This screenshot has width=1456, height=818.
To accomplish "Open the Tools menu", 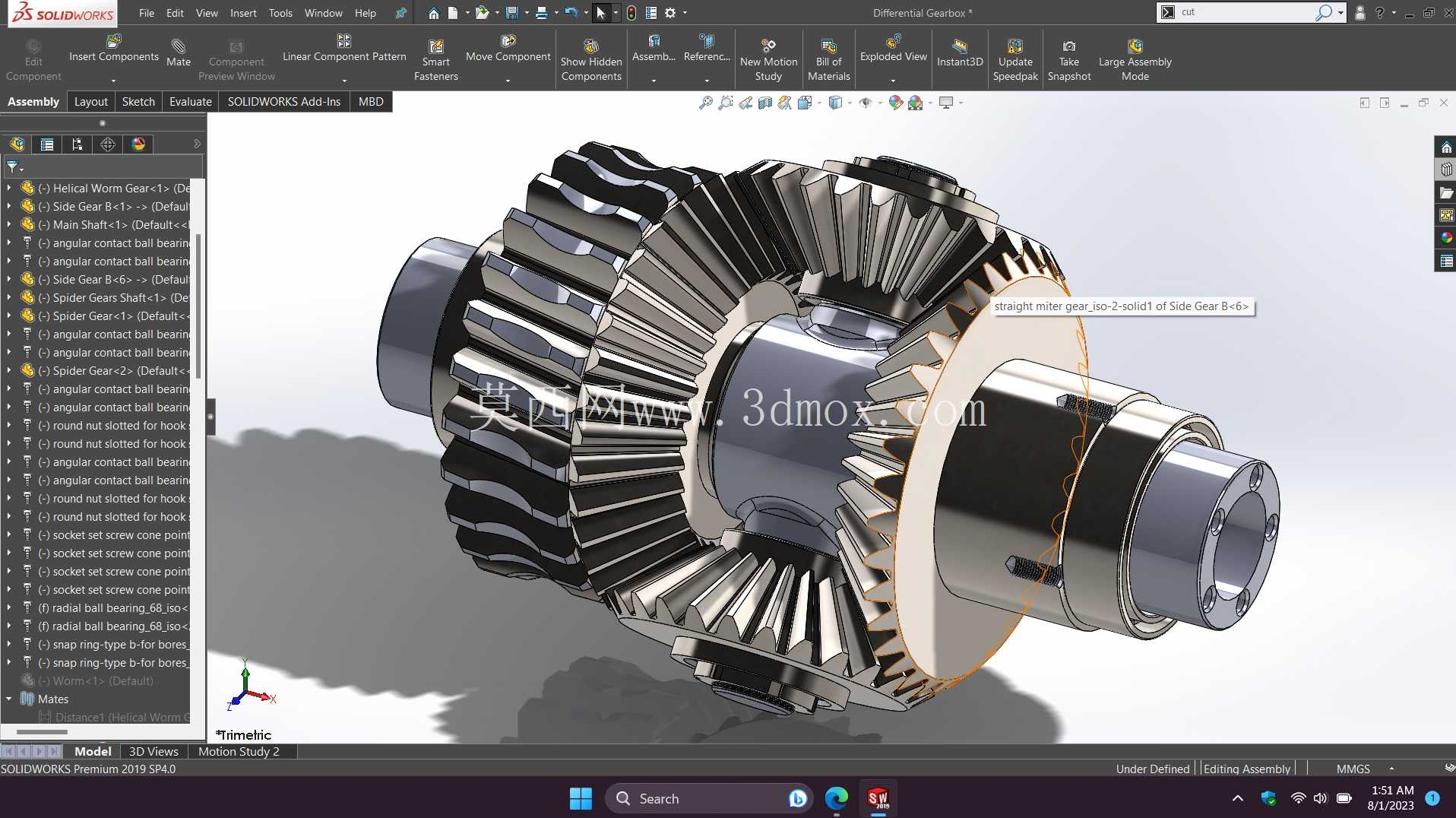I will tap(280, 13).
